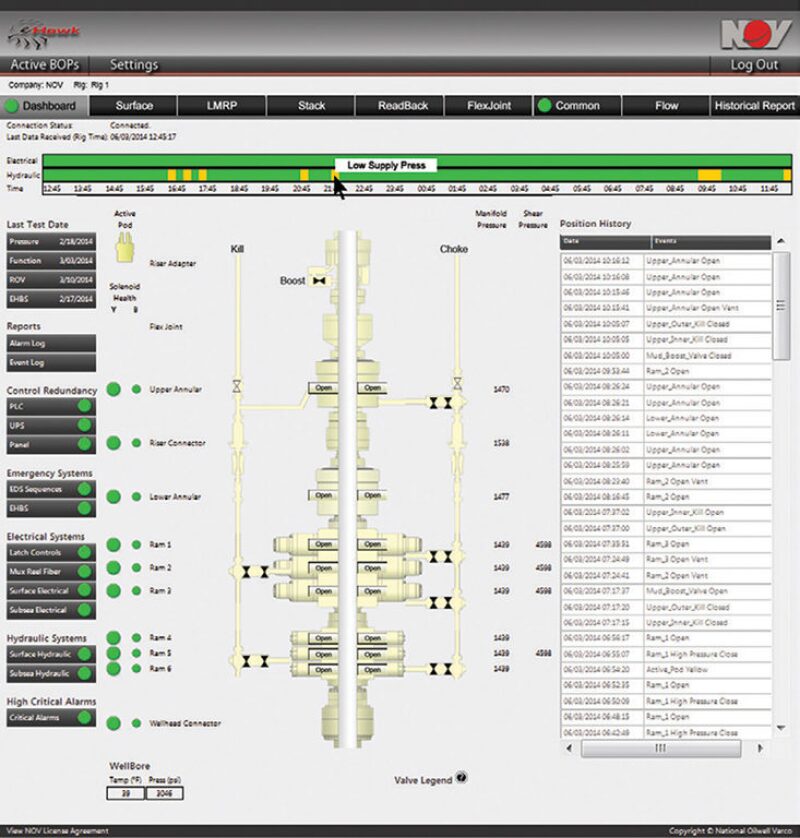Open the Historical Report tab

[755, 105]
